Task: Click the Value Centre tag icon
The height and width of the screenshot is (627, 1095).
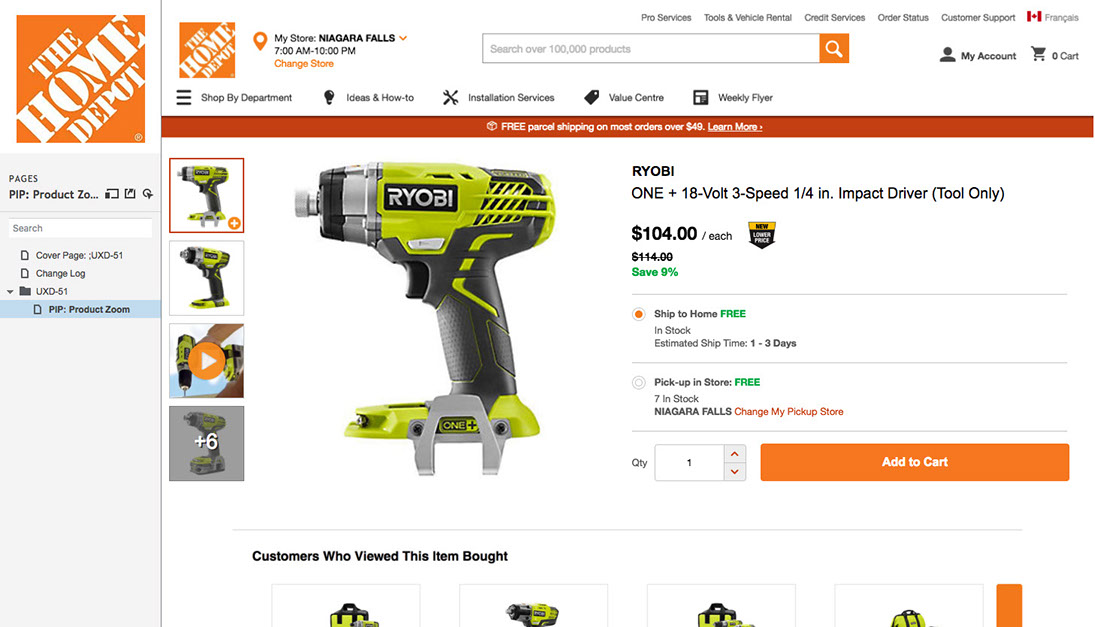Action: coord(591,98)
